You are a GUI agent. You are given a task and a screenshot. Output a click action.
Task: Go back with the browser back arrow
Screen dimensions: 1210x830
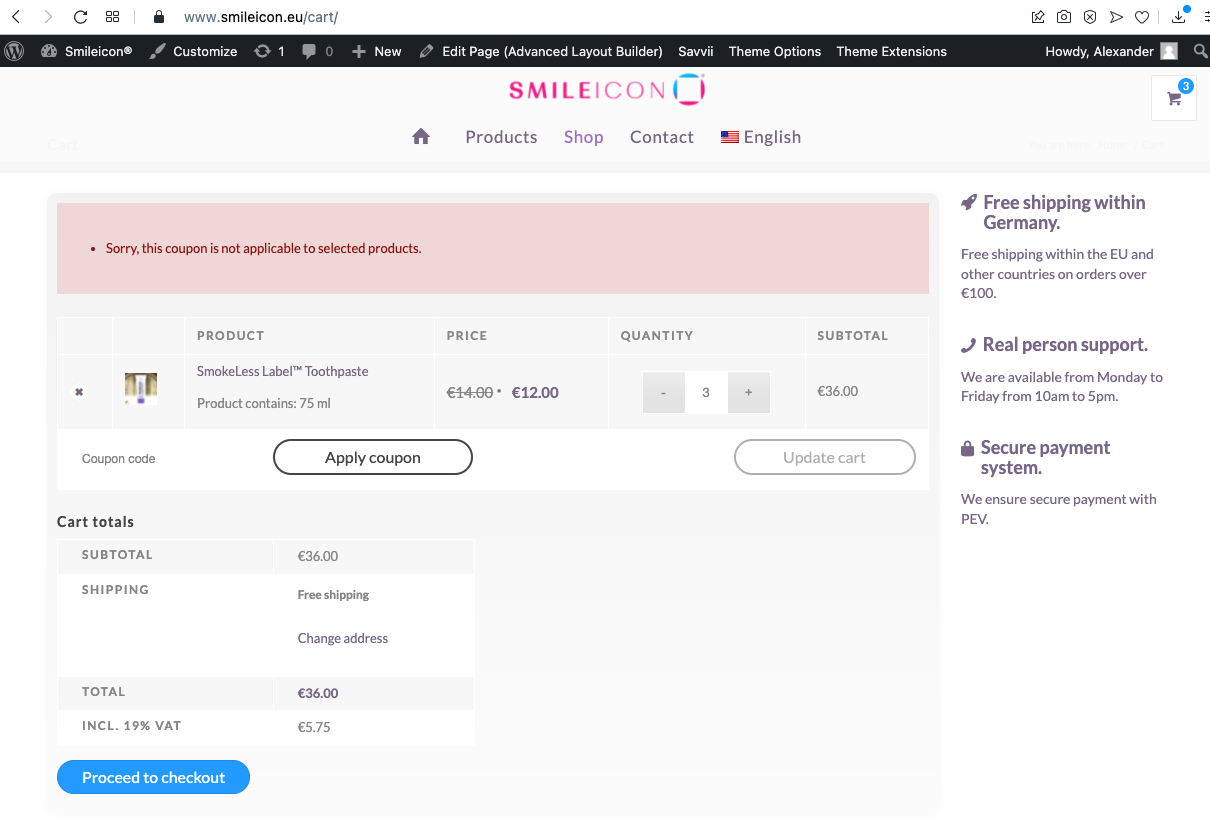[x=17, y=17]
